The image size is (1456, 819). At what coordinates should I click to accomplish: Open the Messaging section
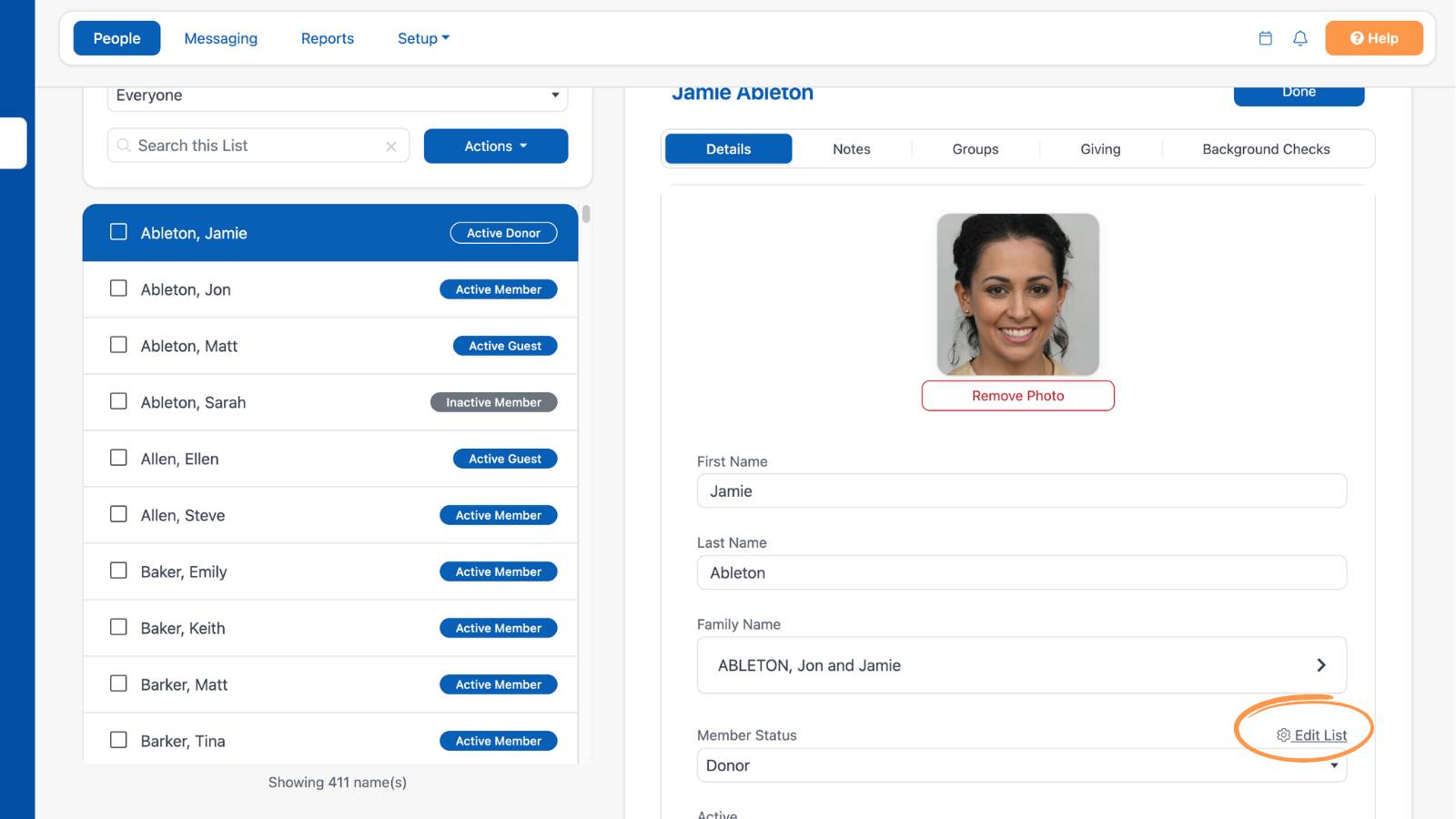221,38
